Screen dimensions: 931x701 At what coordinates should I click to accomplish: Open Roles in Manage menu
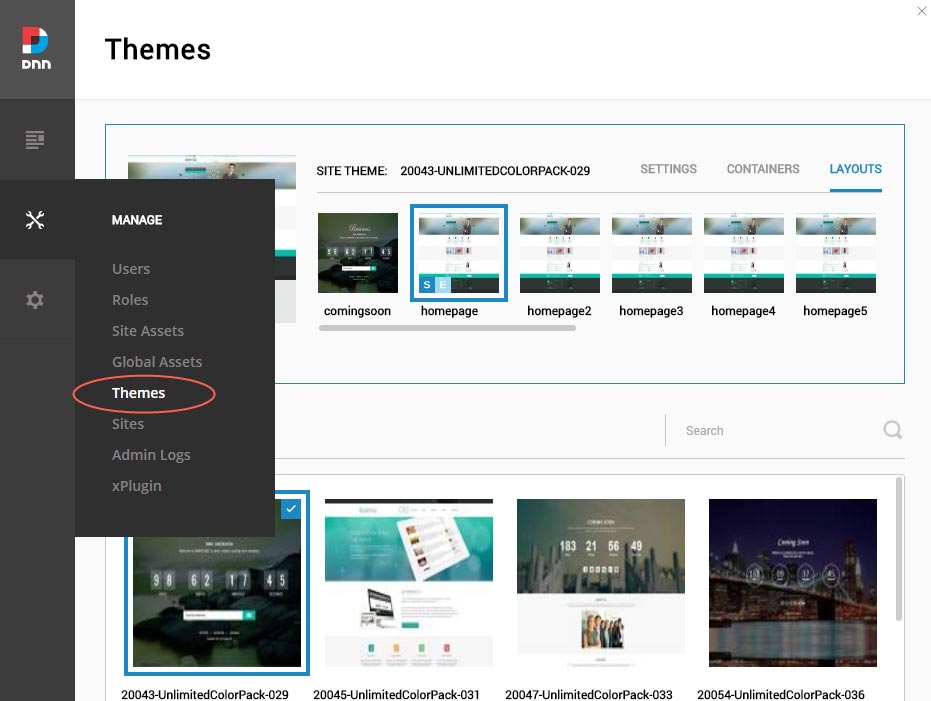point(130,300)
